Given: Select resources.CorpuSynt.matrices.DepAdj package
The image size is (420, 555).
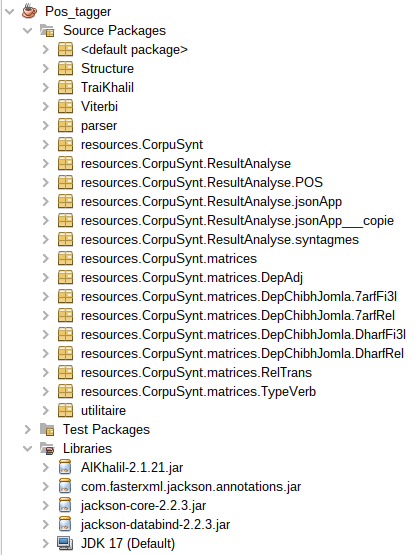Looking at the screenshot, I should click(192, 278).
